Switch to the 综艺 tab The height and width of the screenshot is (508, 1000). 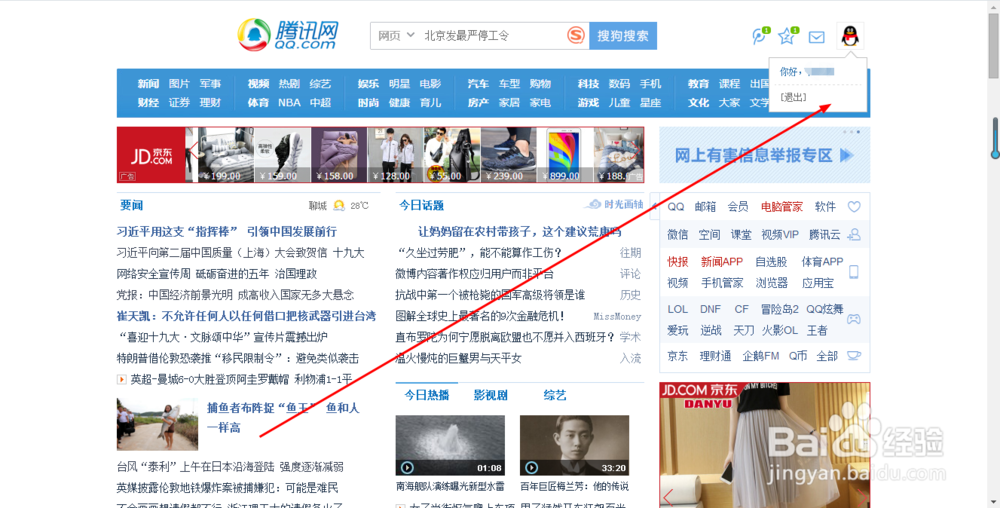click(555, 395)
